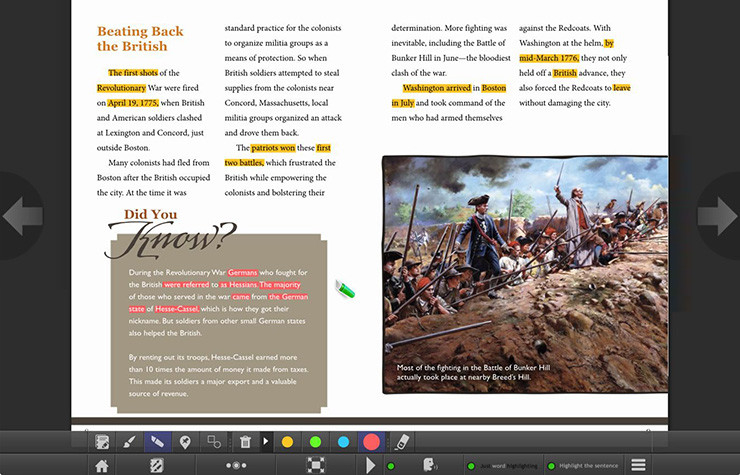Expand the color palette arrow

click(266, 441)
